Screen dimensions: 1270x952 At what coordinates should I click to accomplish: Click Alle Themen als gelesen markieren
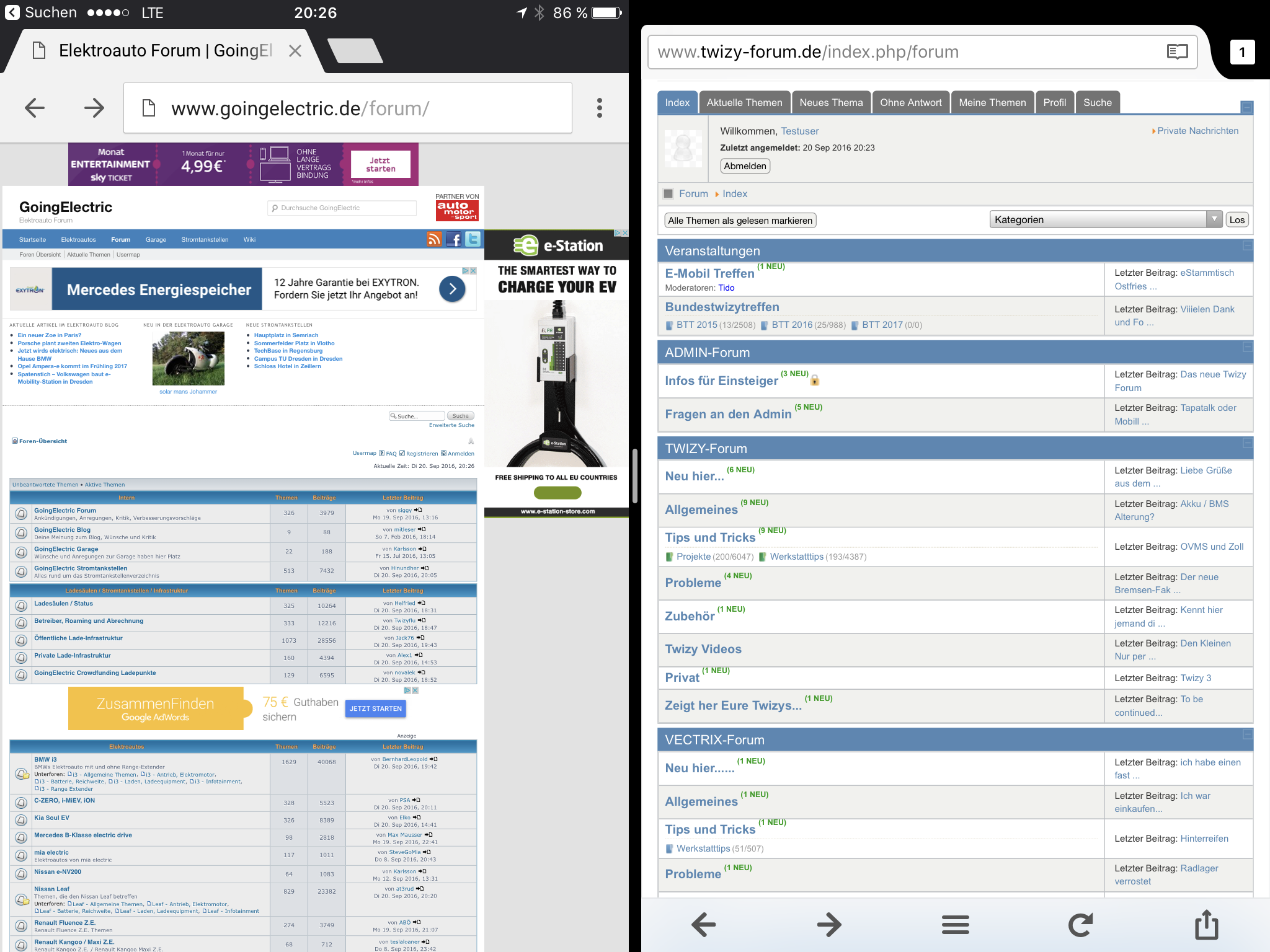[740, 221]
